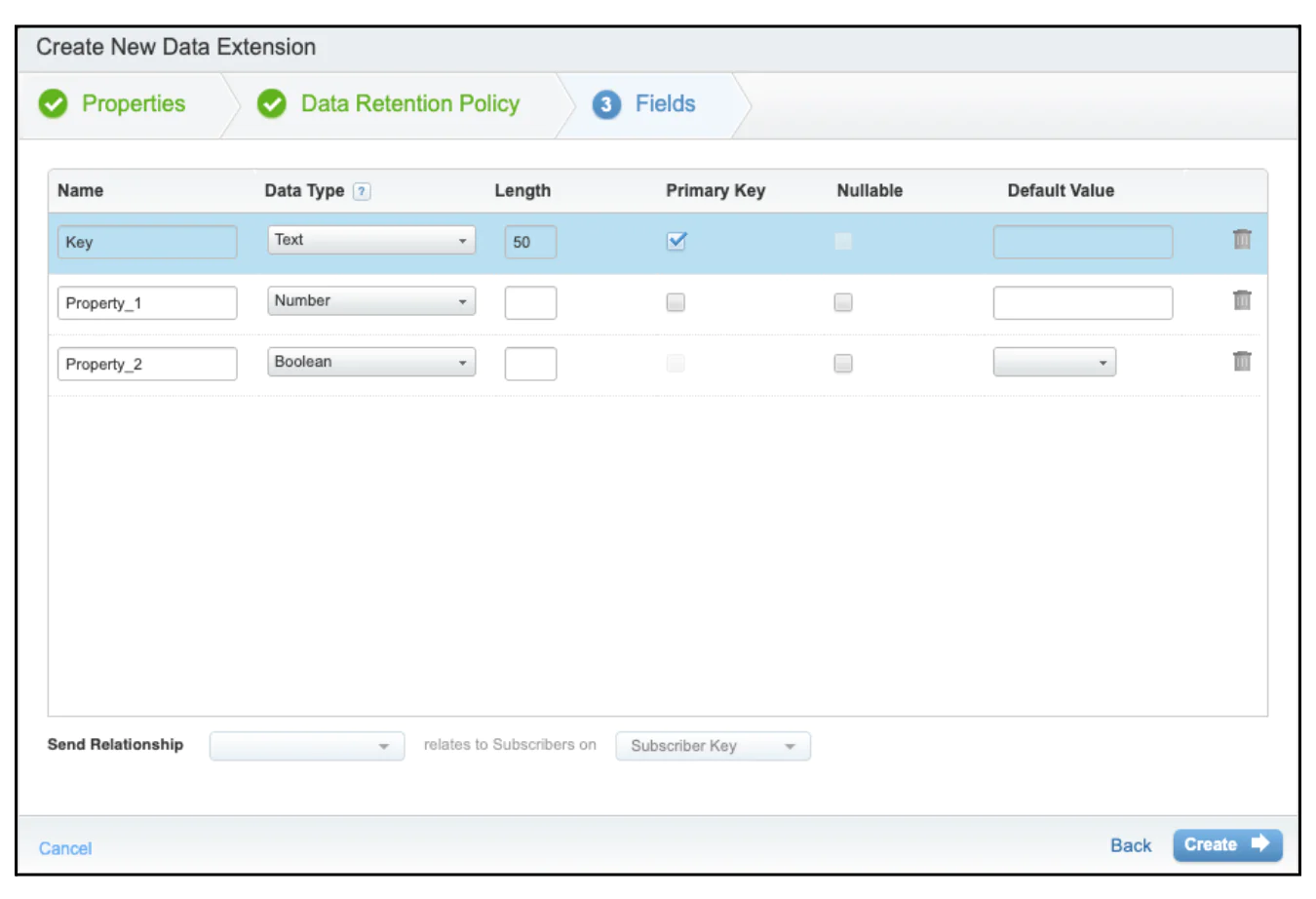Edit the Length value of the Key field
1316x899 pixels.
[529, 241]
